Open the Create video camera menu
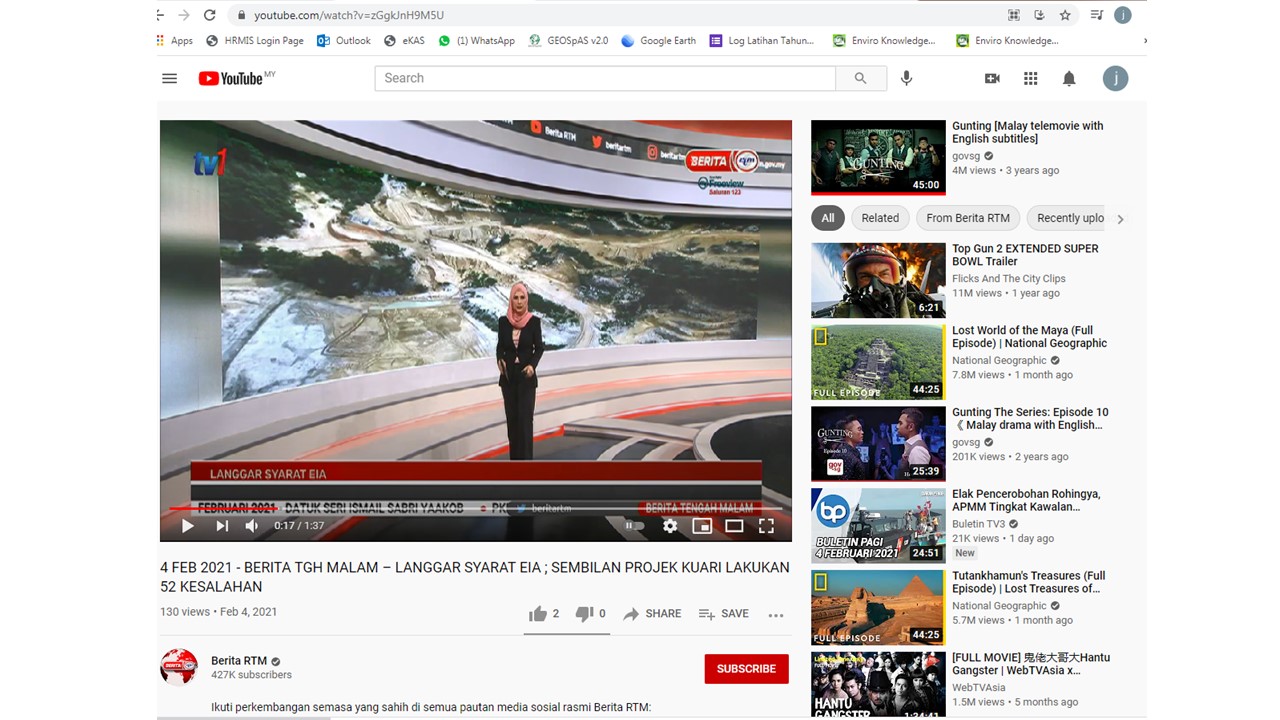Viewport: 1280px width, 720px height. pyautogui.click(x=992, y=79)
